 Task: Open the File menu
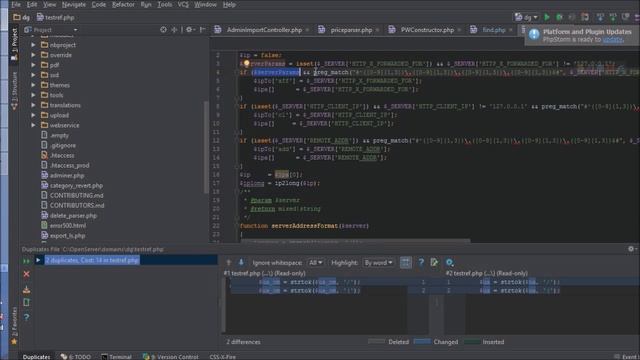16,4
